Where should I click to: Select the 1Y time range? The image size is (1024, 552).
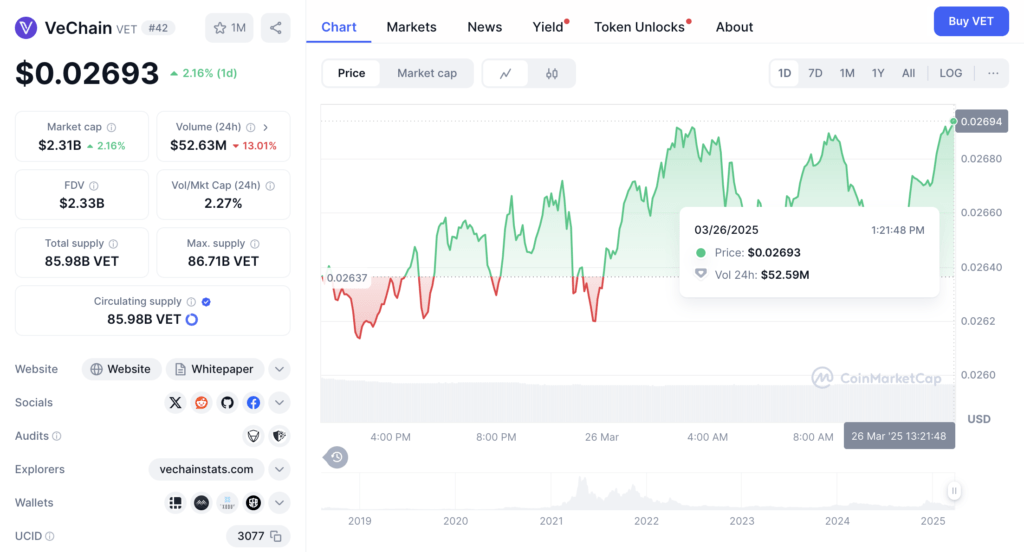pos(878,73)
